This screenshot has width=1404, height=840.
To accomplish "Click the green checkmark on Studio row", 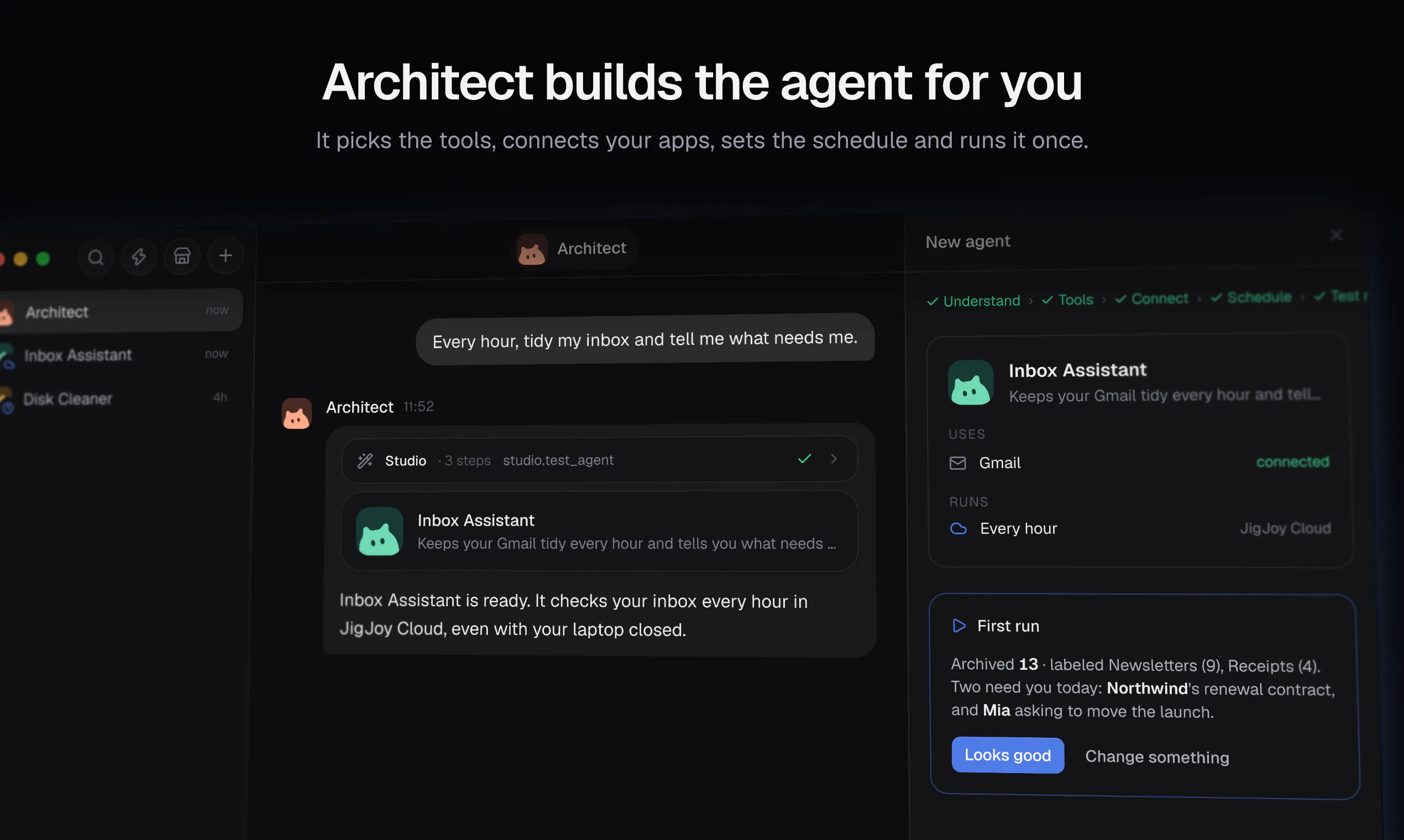I will point(804,459).
